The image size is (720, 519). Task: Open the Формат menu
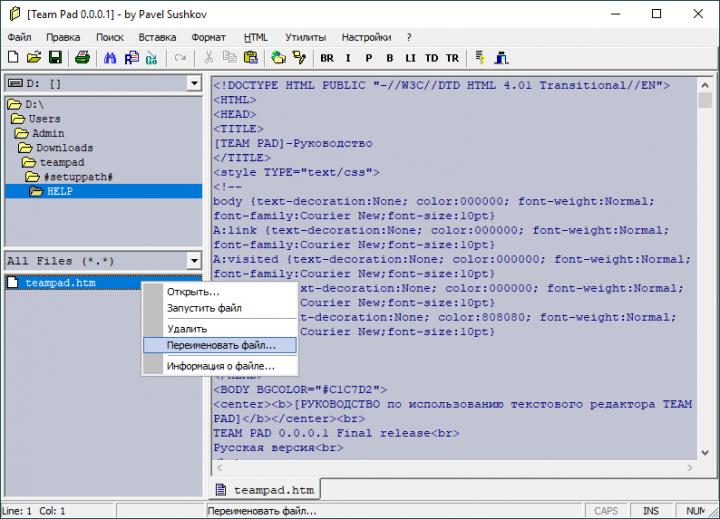pos(208,37)
